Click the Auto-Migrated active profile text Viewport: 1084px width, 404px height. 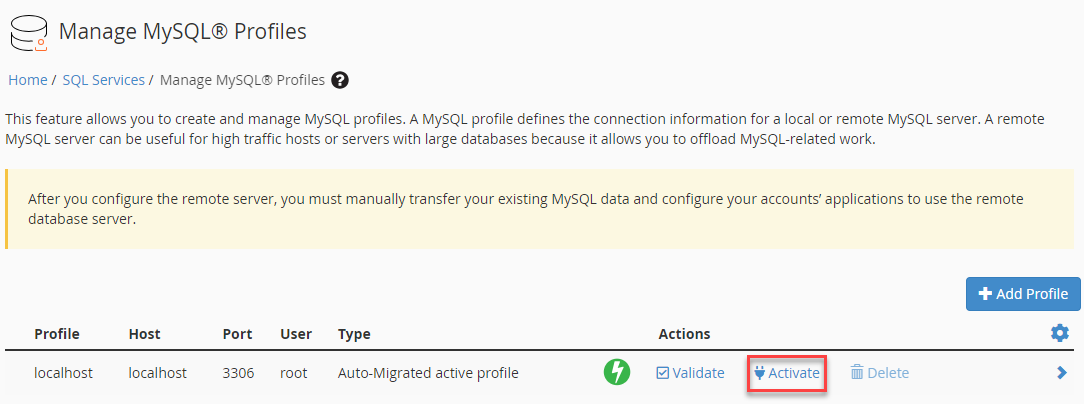coord(428,373)
